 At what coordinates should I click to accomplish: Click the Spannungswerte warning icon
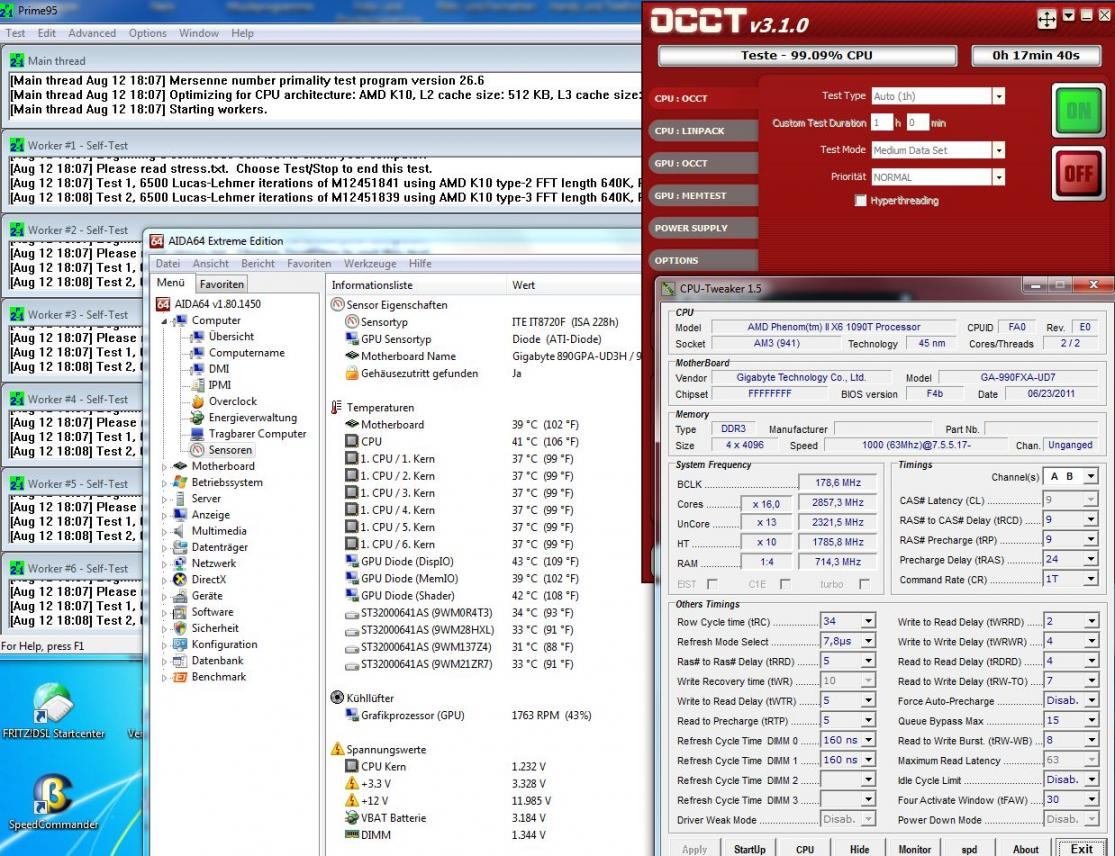click(337, 749)
